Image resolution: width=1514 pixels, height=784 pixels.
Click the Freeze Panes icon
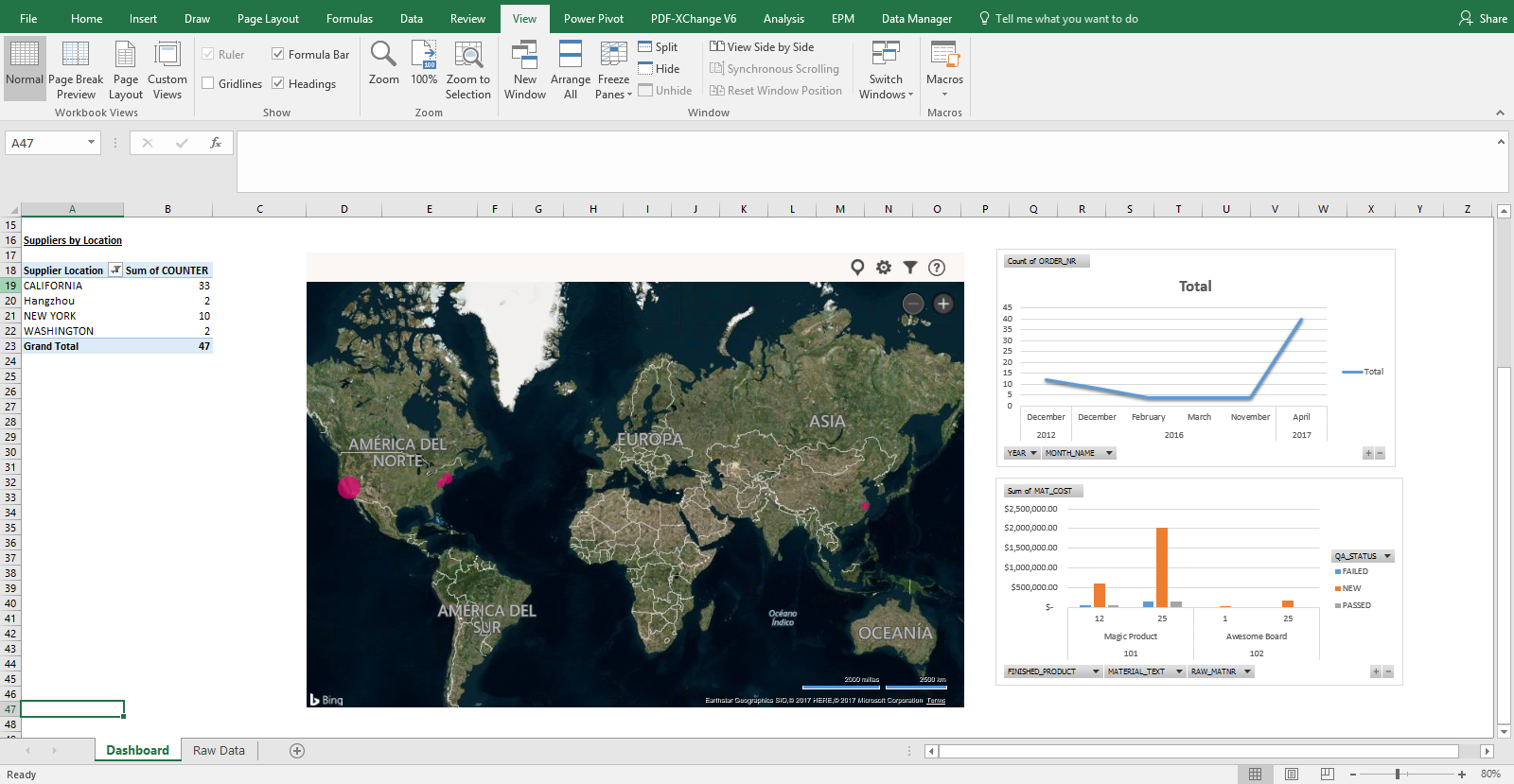coord(613,69)
